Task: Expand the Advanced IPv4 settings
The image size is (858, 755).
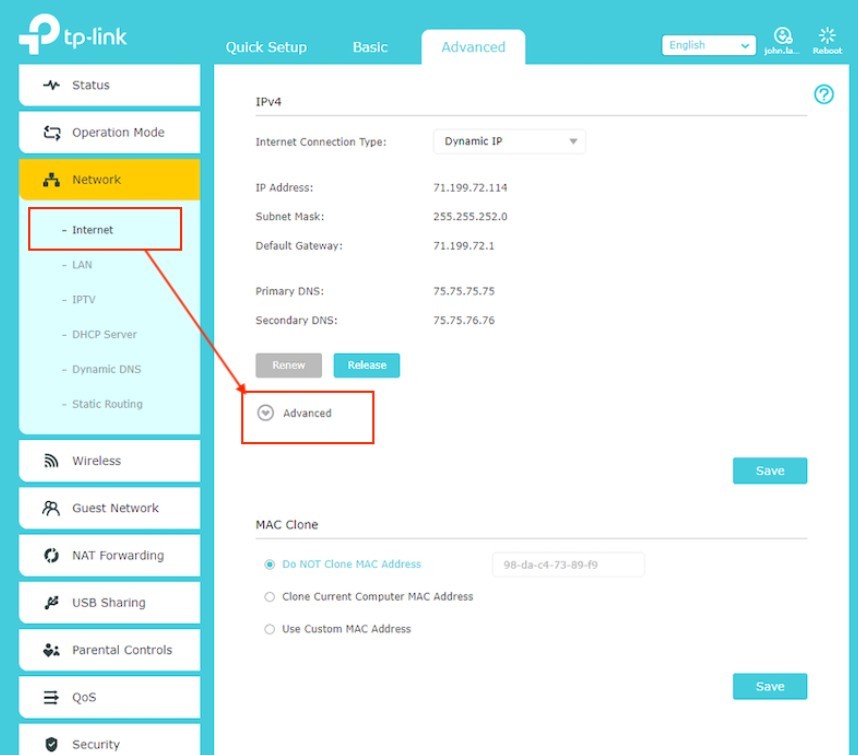Action: coord(266,413)
